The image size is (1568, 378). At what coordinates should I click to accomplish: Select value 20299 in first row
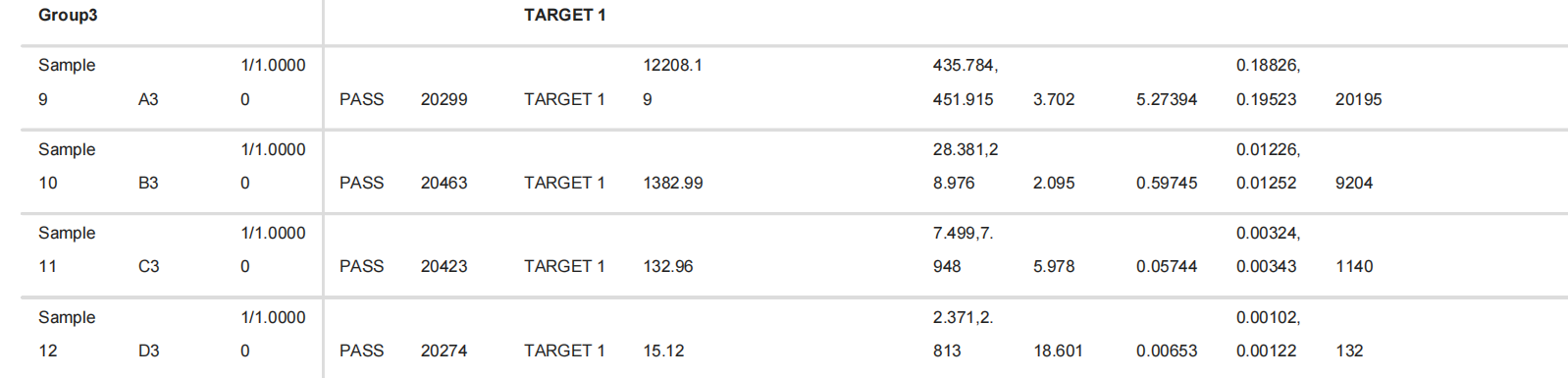pyautogui.click(x=444, y=100)
